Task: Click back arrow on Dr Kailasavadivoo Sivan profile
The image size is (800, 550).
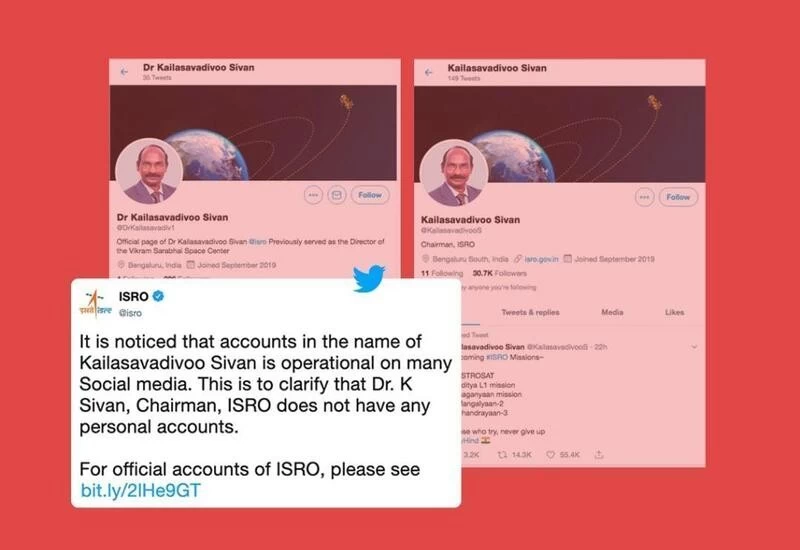Action: (124, 72)
